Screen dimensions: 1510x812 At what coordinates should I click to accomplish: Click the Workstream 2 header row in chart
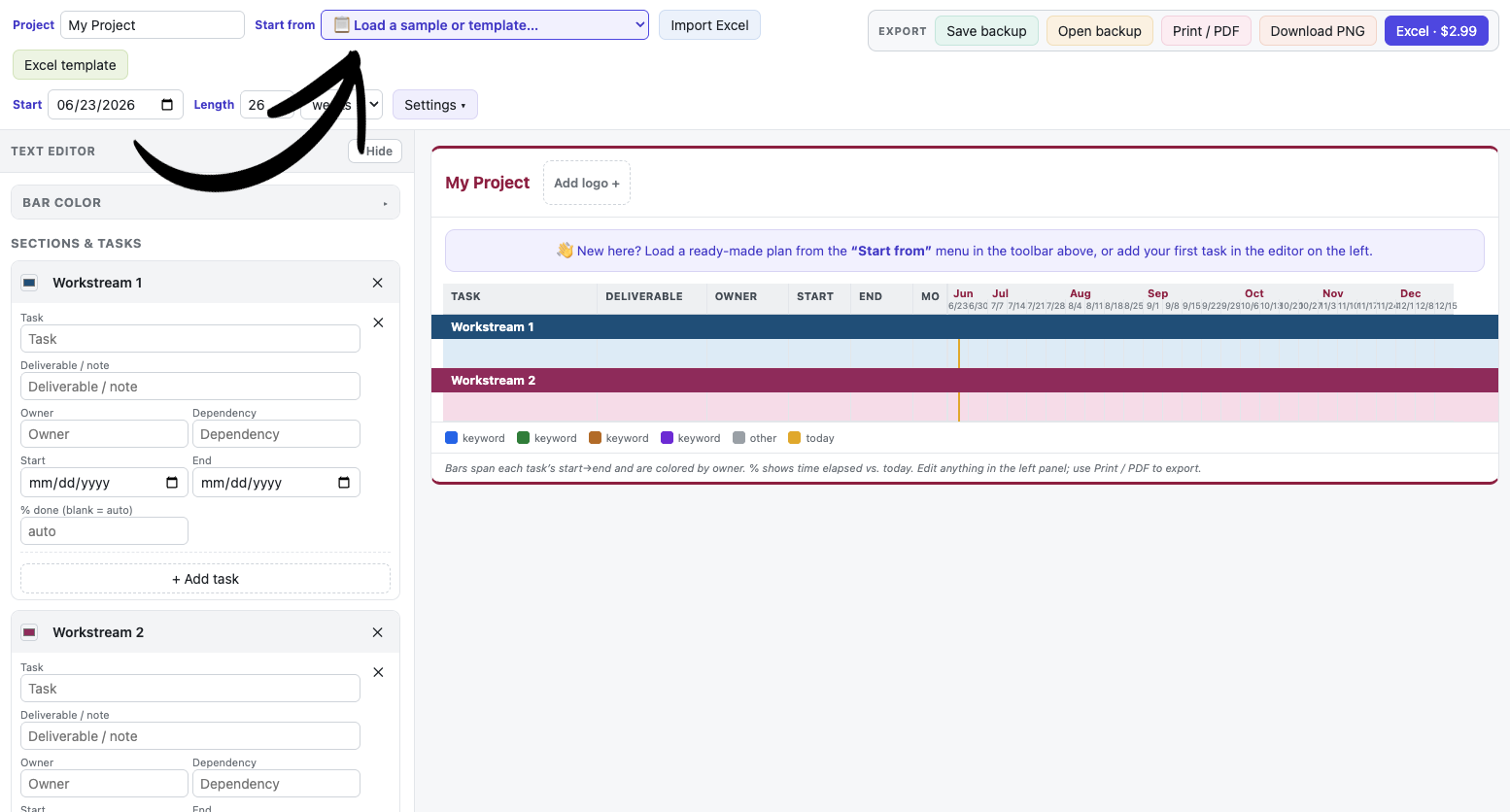pos(965,381)
